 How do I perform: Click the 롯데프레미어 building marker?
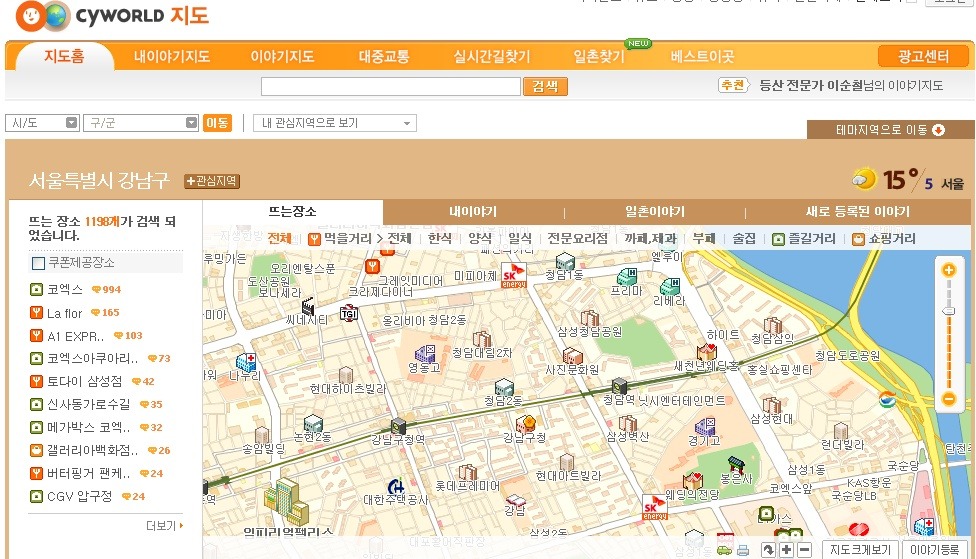click(467, 472)
